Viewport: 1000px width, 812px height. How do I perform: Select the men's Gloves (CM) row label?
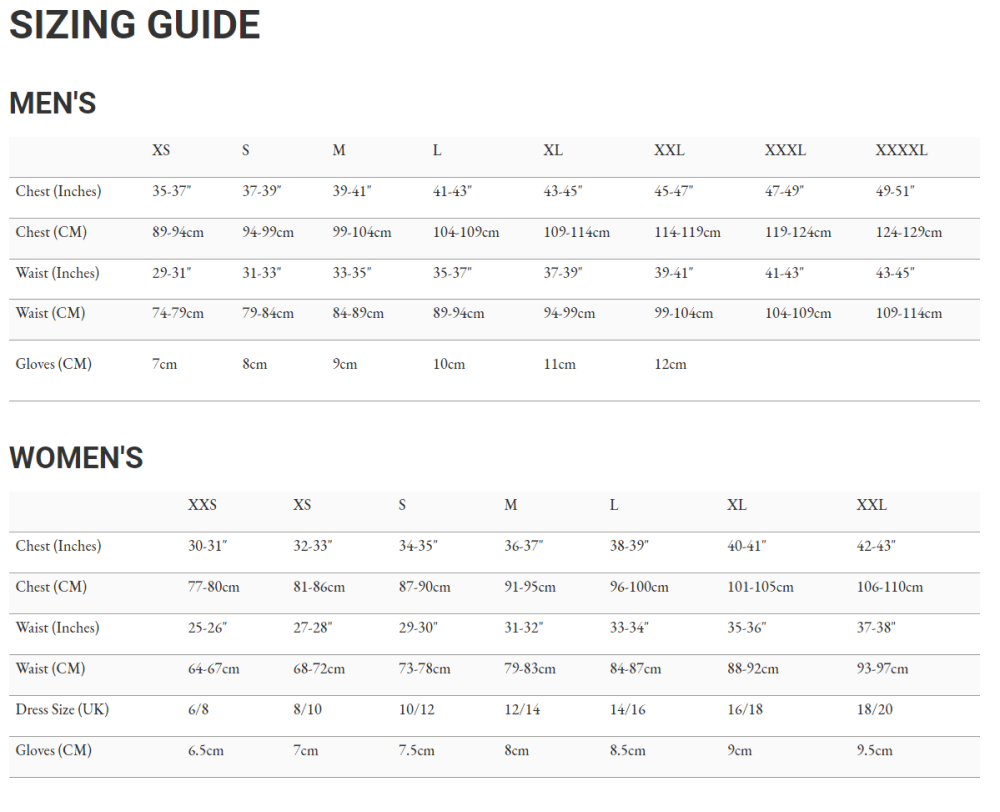tap(53, 364)
